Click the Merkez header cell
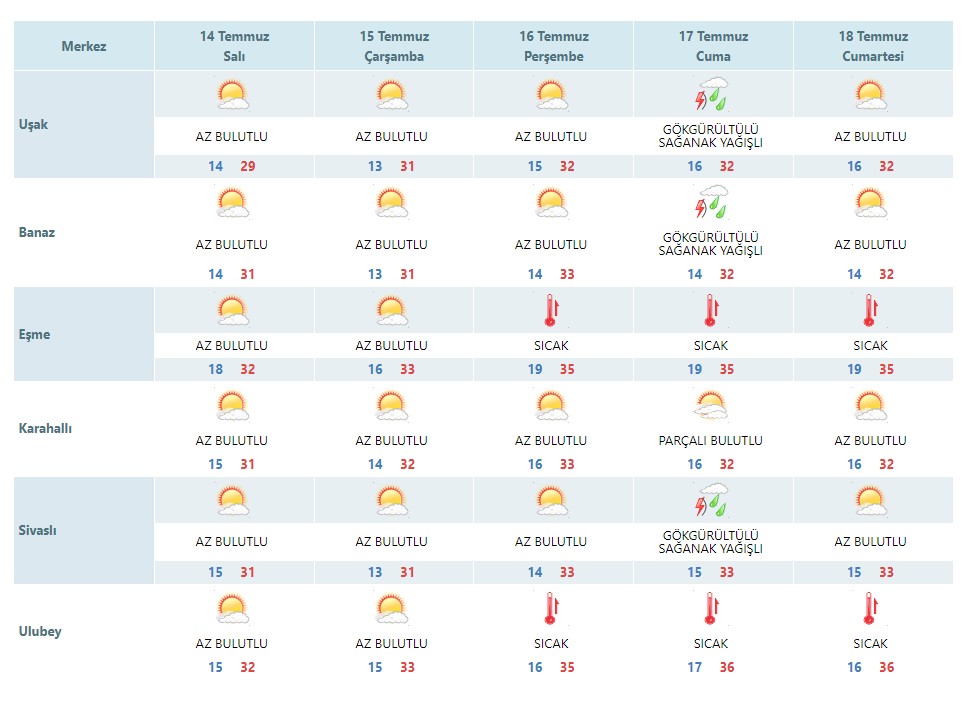This screenshot has height=701, width=969. 84,46
